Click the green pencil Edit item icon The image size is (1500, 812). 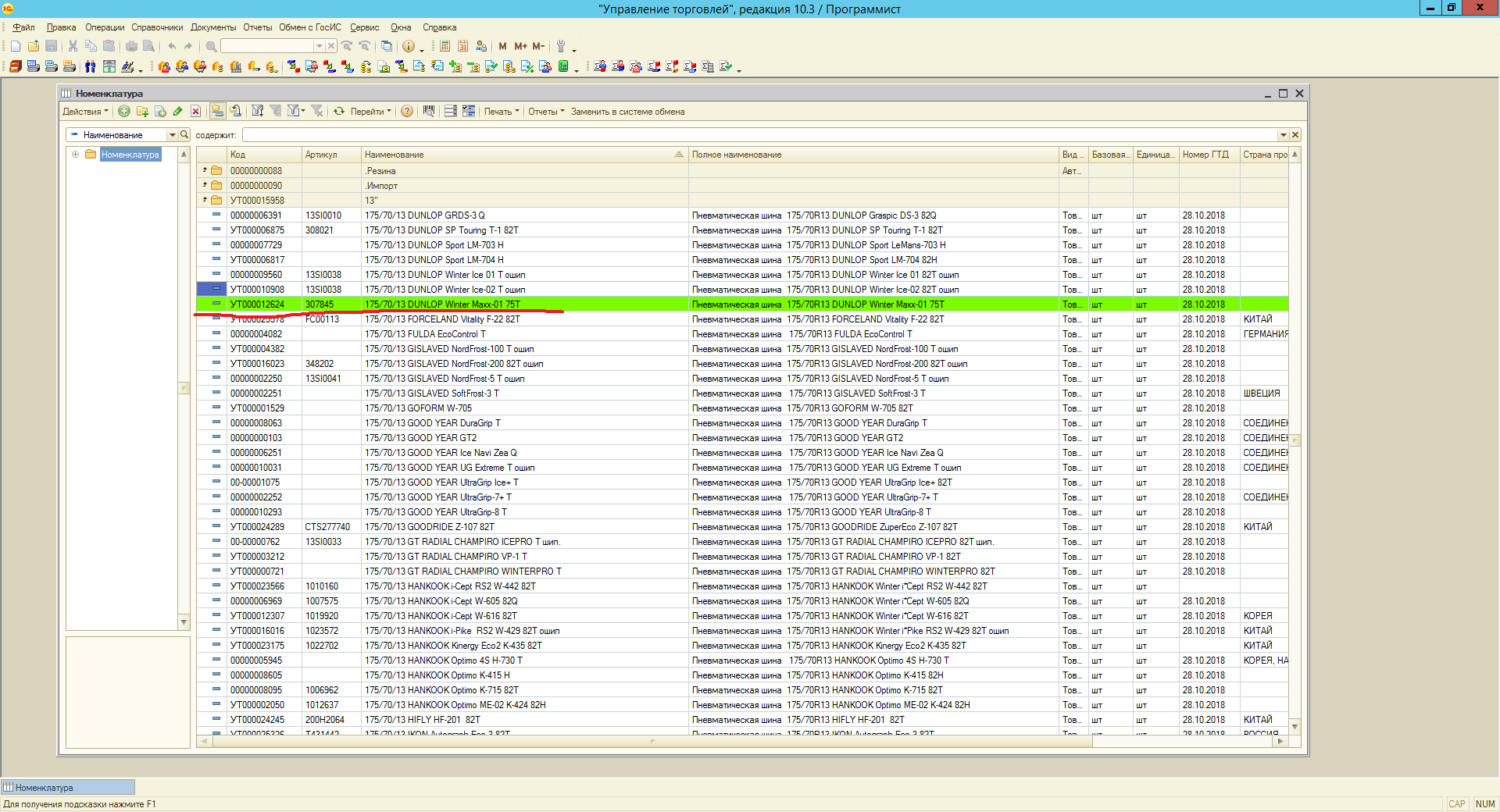point(178,112)
